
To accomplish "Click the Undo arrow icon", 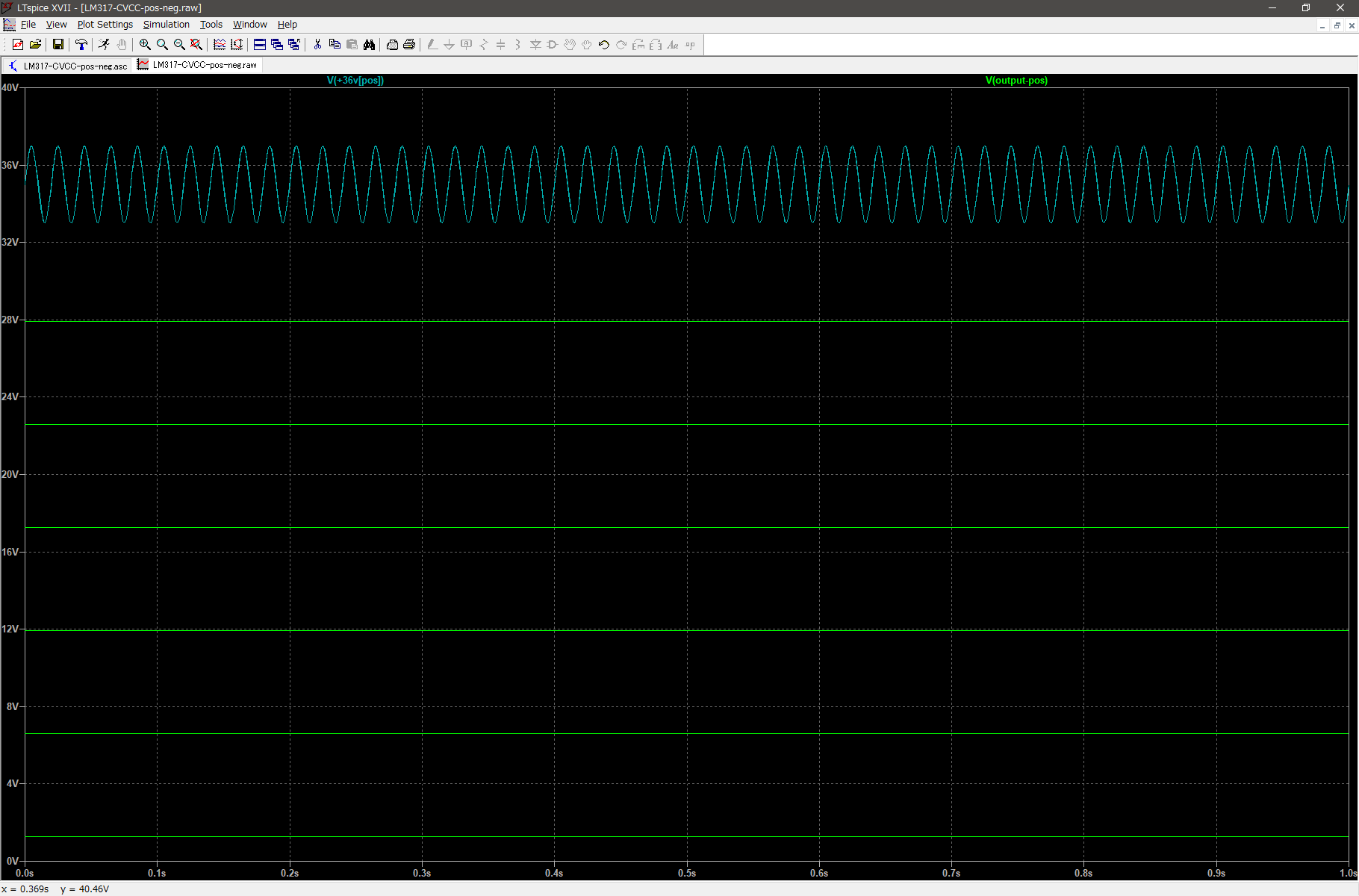I will pyautogui.click(x=604, y=45).
